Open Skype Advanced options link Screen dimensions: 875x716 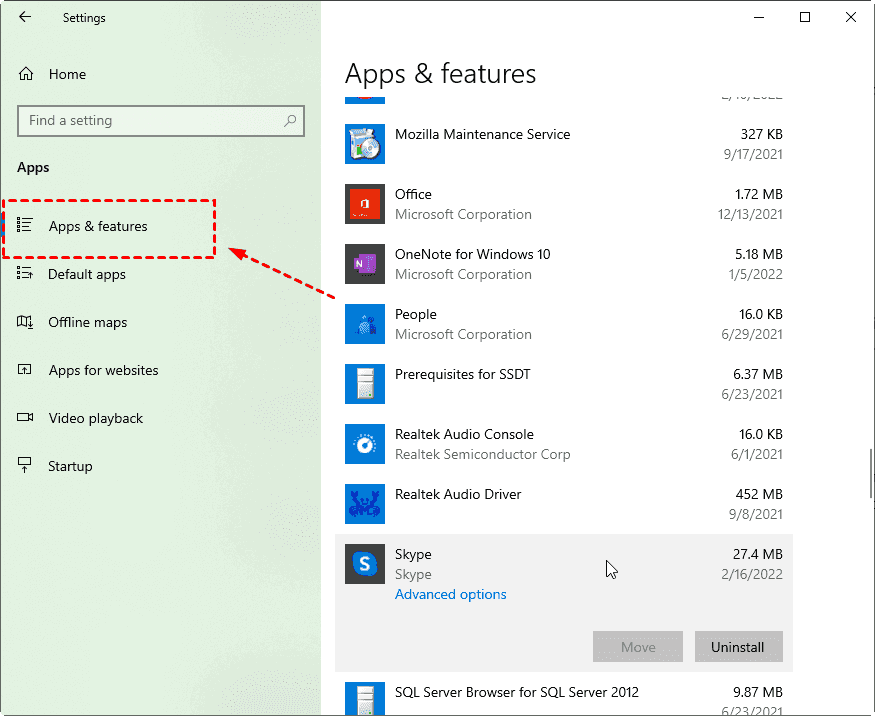(451, 594)
